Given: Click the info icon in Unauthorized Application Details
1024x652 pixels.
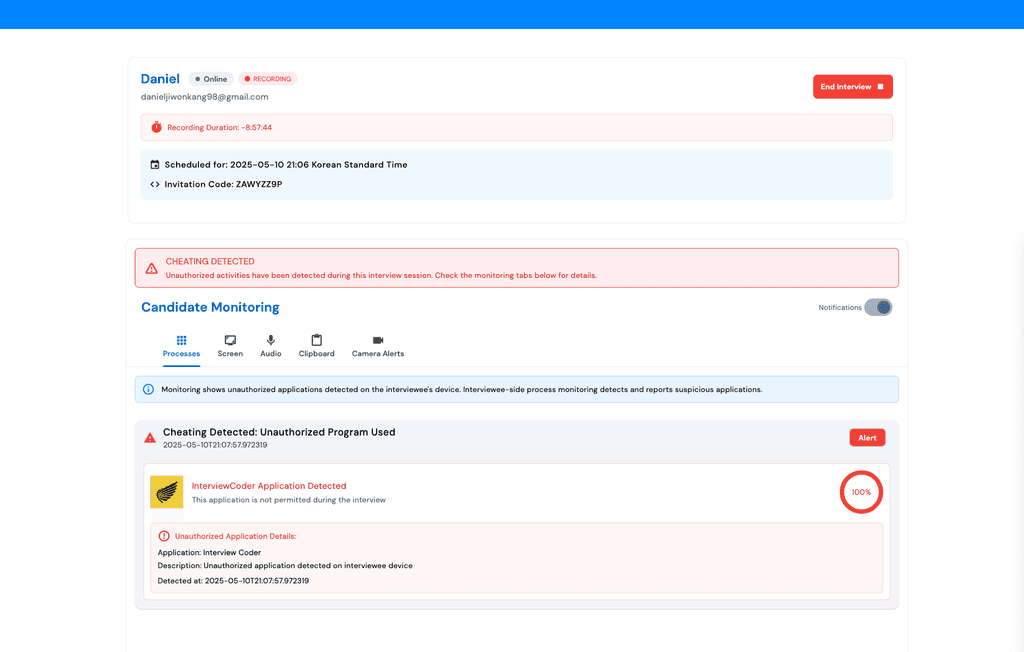Looking at the screenshot, I should coord(164,536).
